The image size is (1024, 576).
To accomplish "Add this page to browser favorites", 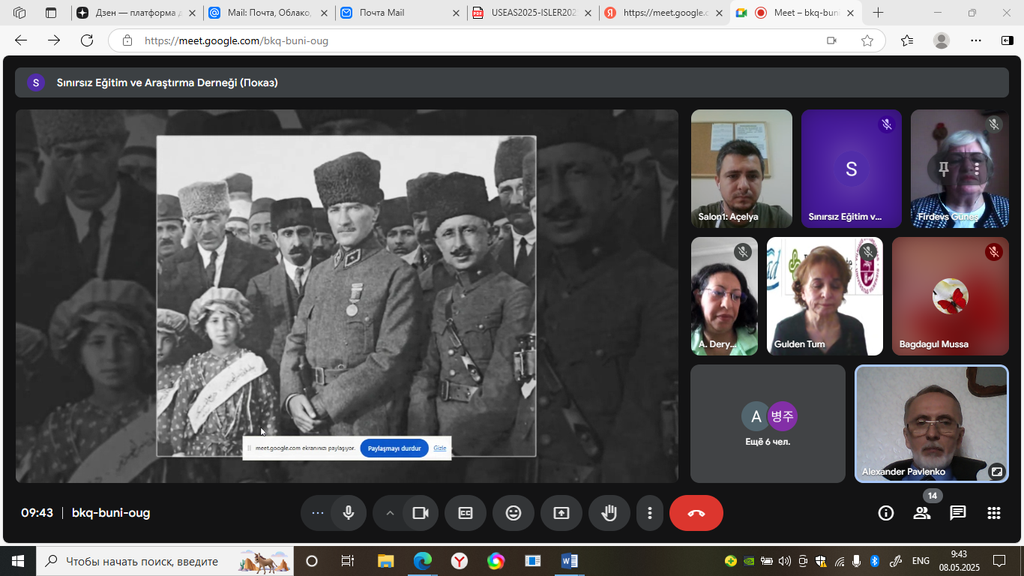I will tap(867, 41).
